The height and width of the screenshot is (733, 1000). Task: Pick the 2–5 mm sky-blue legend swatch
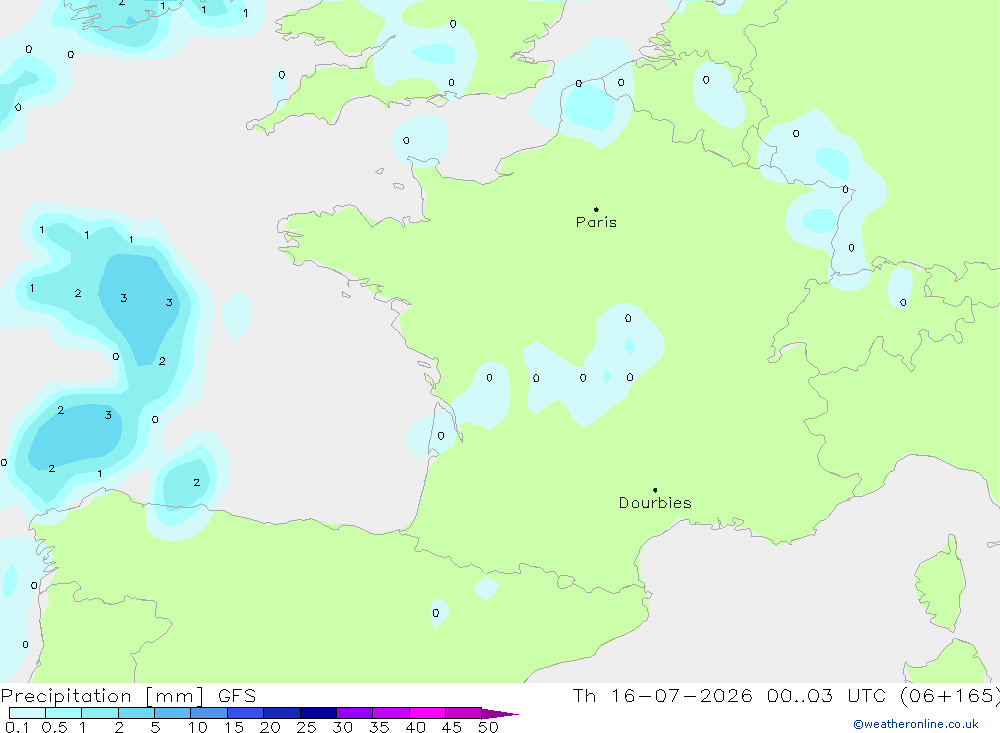point(136,713)
